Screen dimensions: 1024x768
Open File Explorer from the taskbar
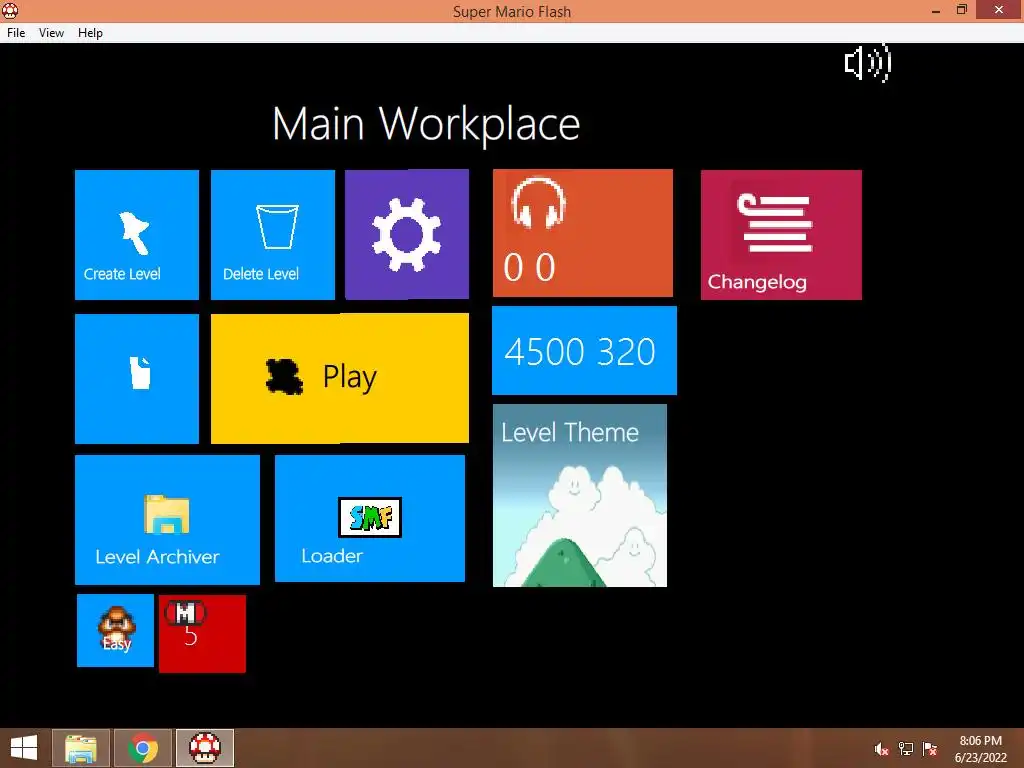[x=81, y=748]
